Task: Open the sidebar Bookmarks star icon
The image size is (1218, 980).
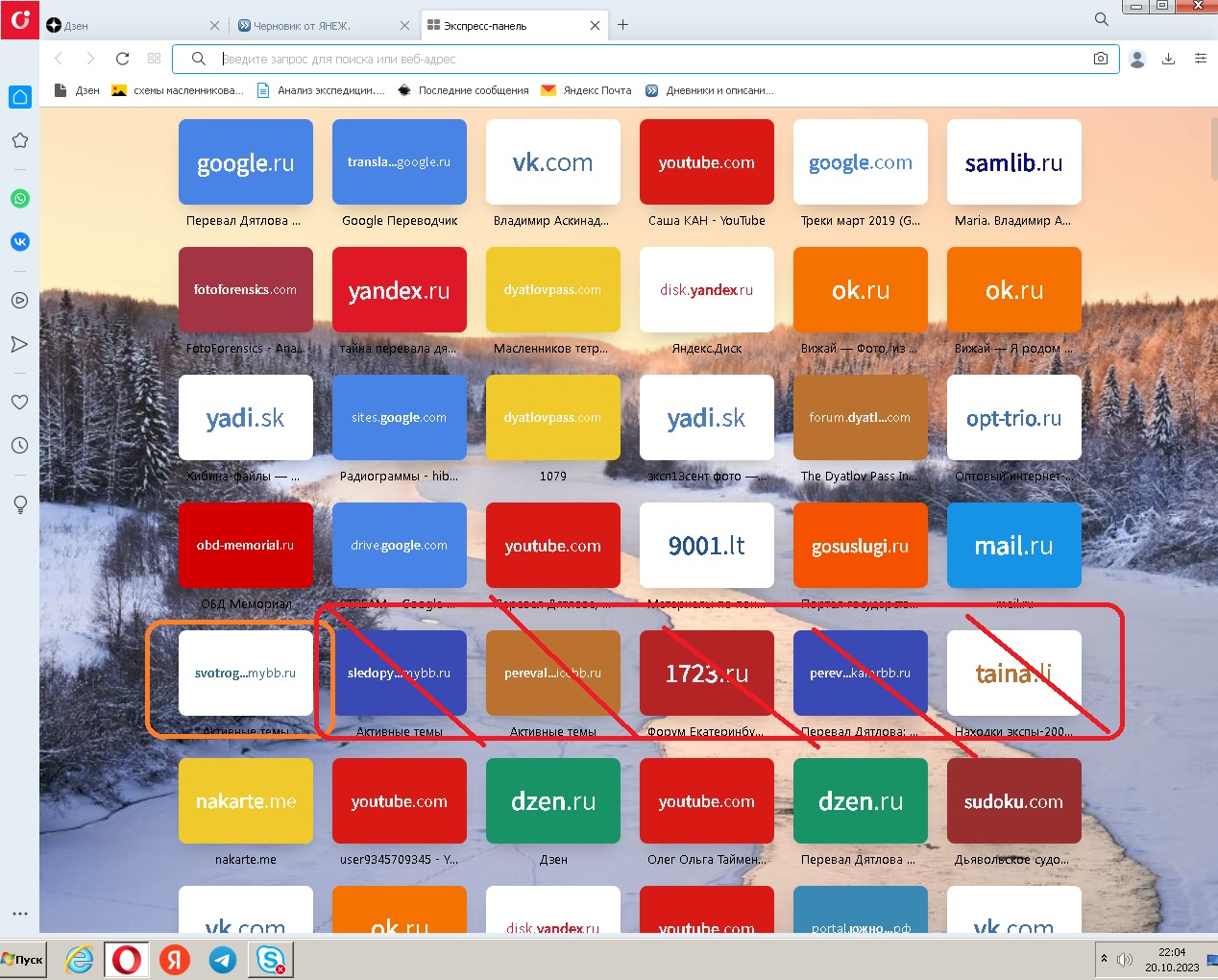Action: pos(19,140)
